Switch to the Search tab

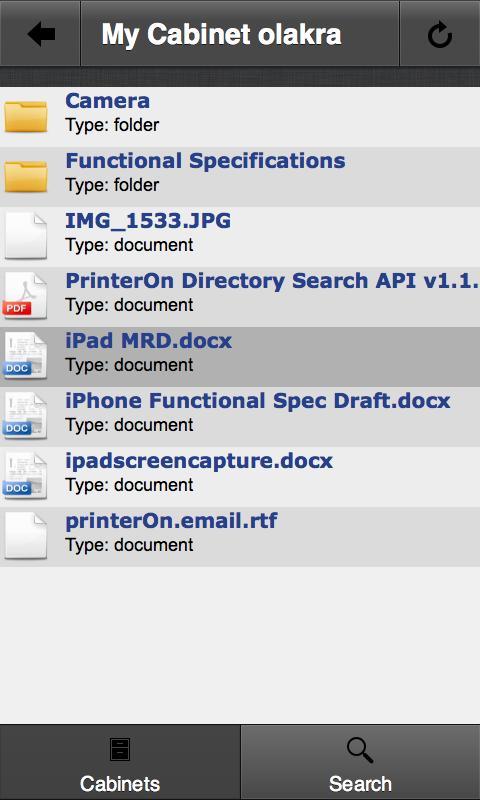[360, 762]
